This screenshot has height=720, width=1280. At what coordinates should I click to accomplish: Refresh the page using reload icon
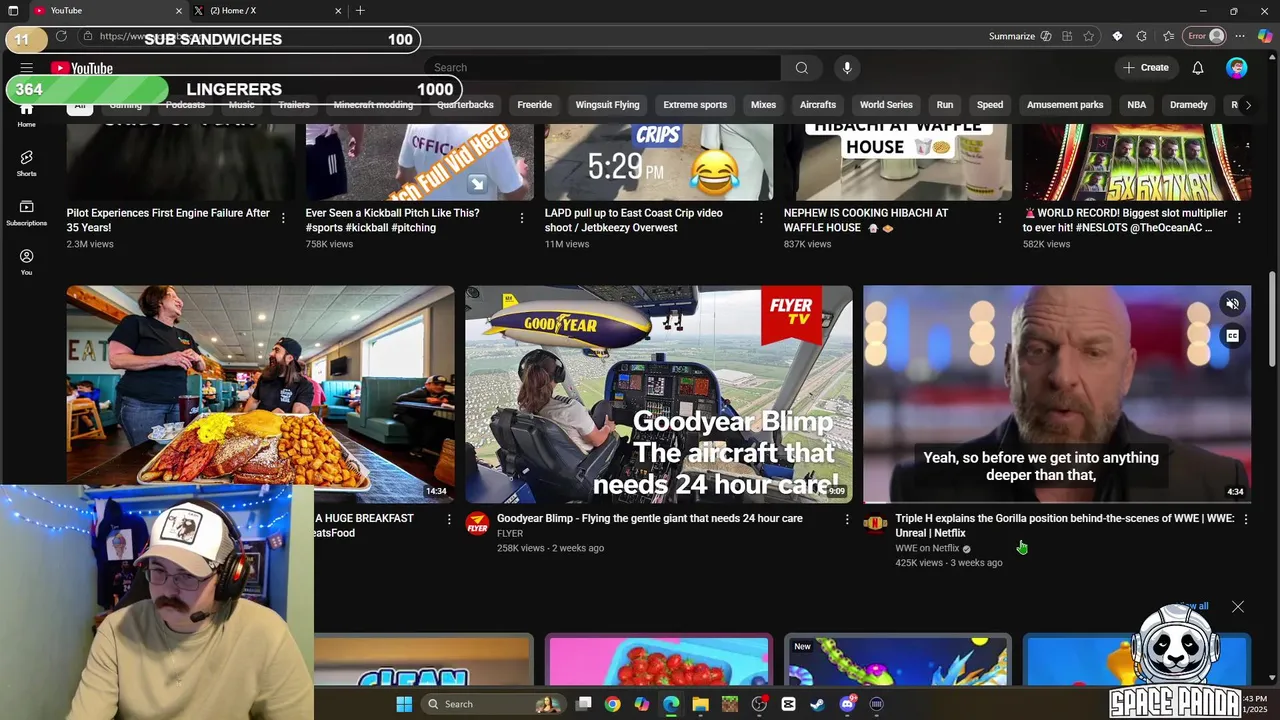pos(61,36)
